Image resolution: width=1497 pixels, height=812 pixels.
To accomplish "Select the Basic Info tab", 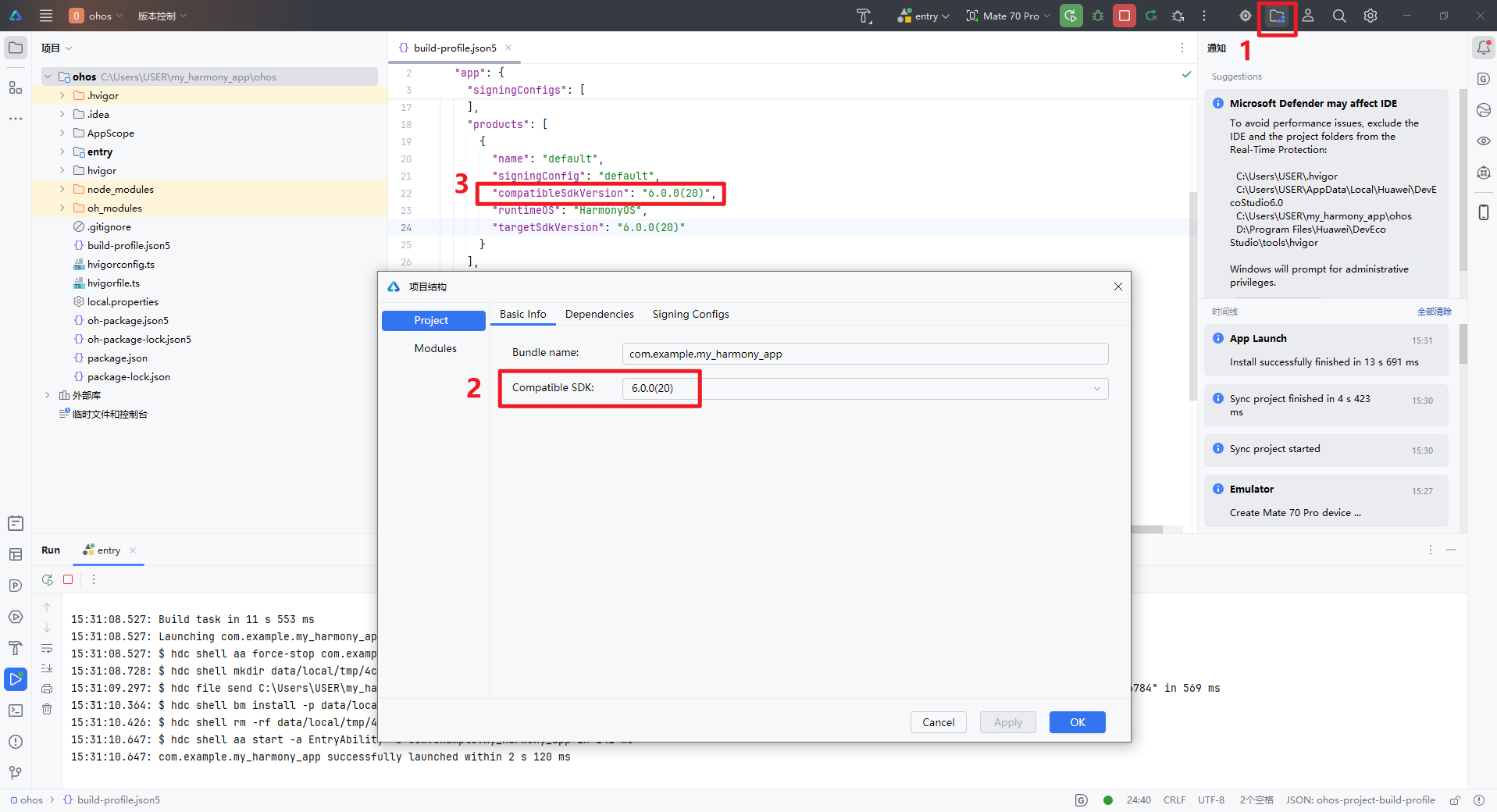I will [522, 314].
